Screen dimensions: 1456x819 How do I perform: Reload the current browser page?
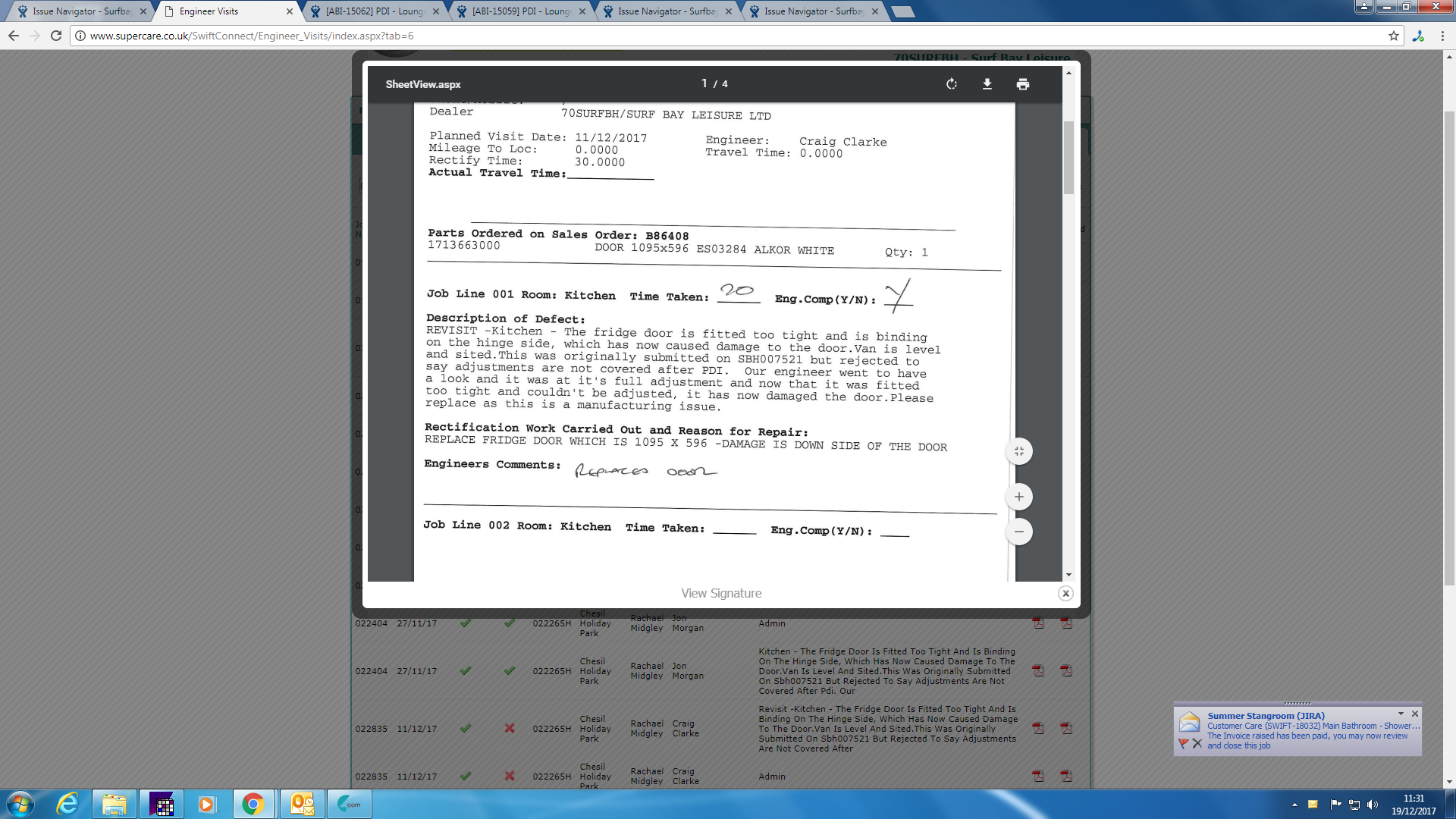(x=56, y=36)
